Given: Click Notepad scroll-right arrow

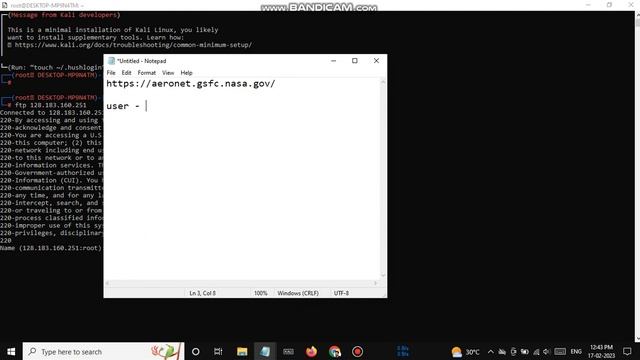Looking at the screenshot, I should click(x=376, y=283).
